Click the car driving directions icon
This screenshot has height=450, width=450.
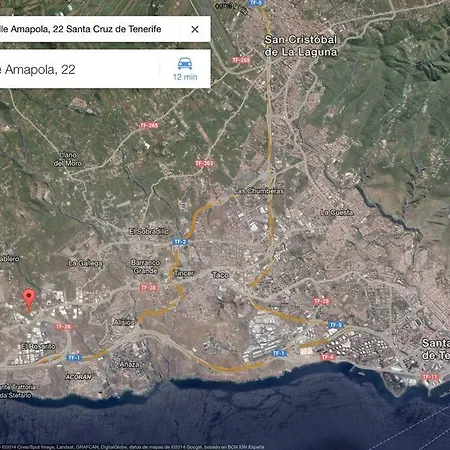(x=185, y=63)
